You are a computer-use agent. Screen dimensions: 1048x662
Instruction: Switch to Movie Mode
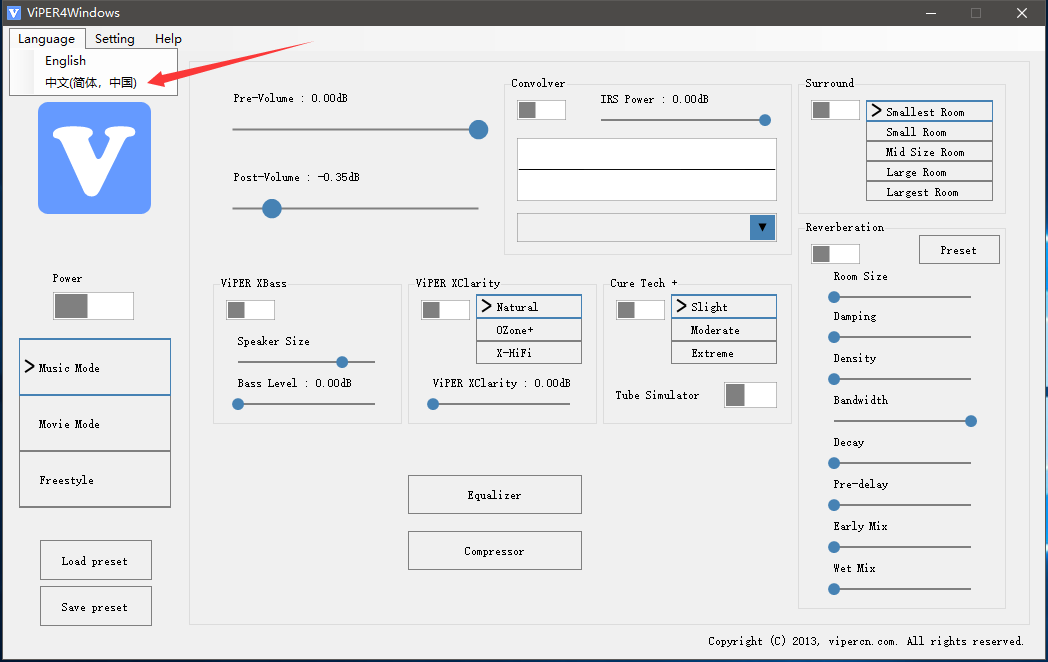pyautogui.click(x=95, y=423)
